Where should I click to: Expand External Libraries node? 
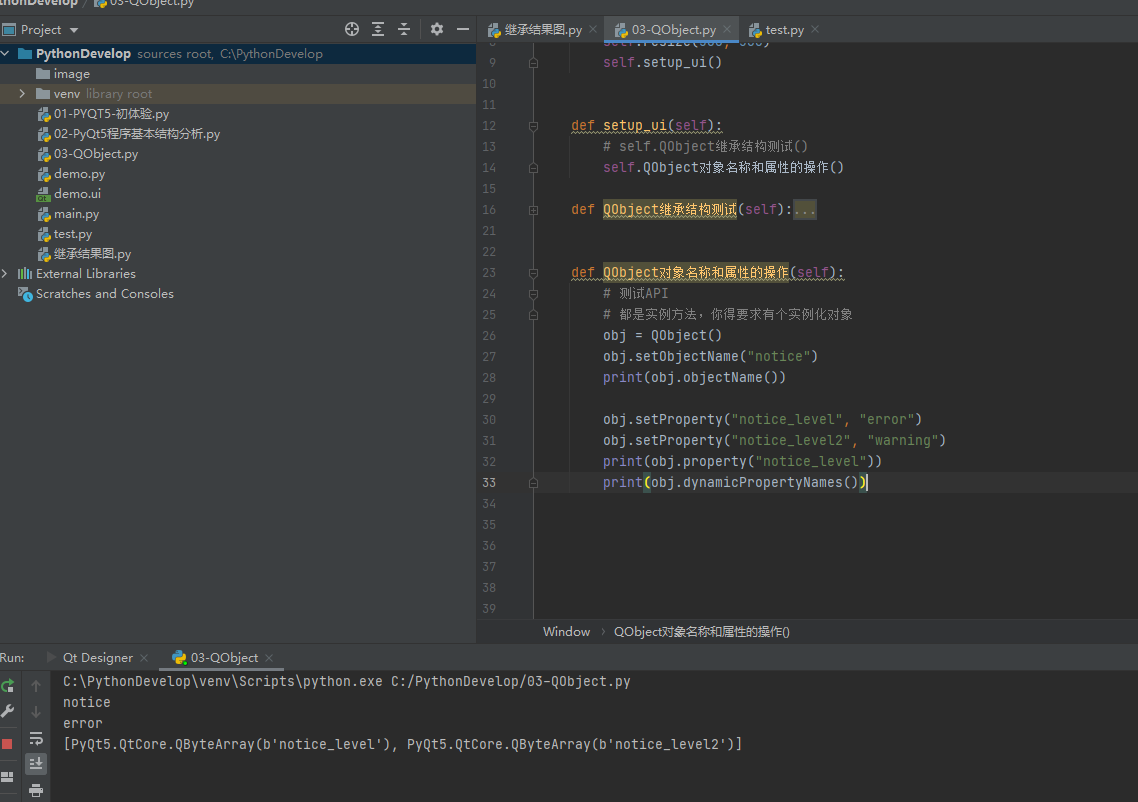pyautogui.click(x=5, y=274)
